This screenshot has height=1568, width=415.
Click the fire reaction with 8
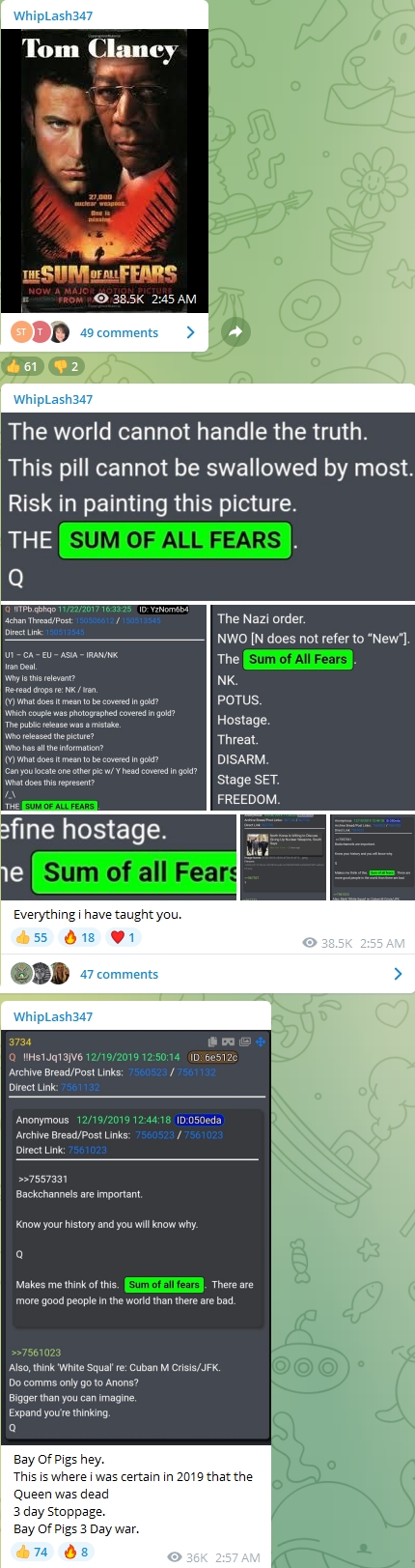coord(76,1552)
